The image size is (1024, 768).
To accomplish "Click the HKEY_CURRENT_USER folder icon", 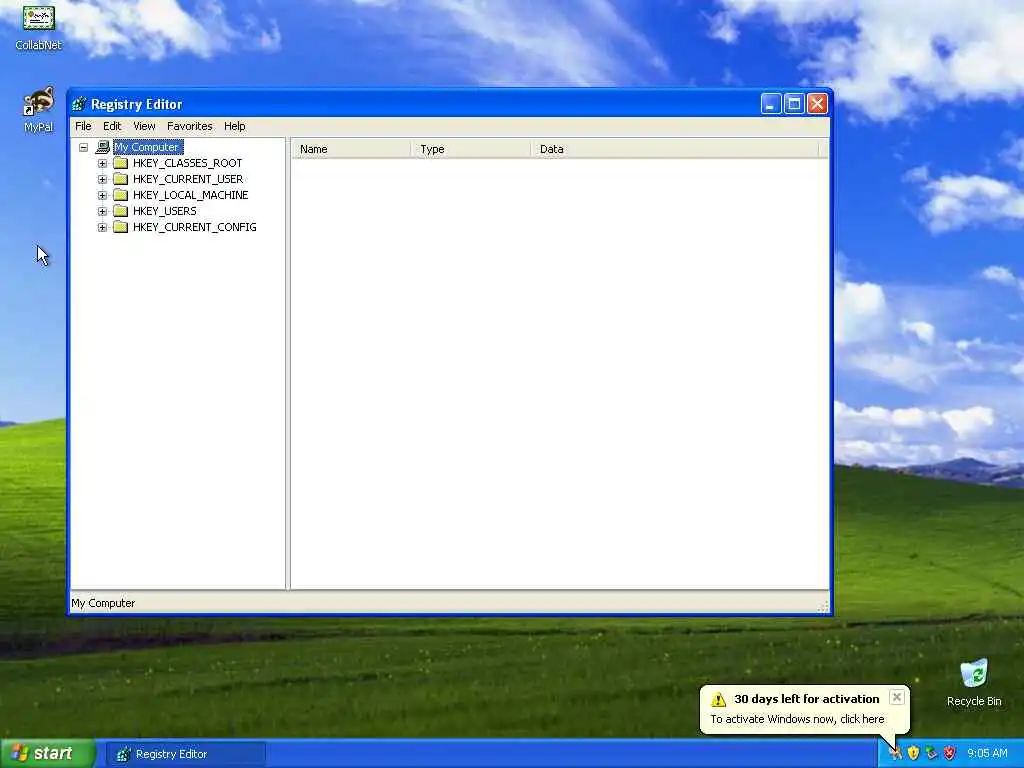I will pyautogui.click(x=120, y=179).
